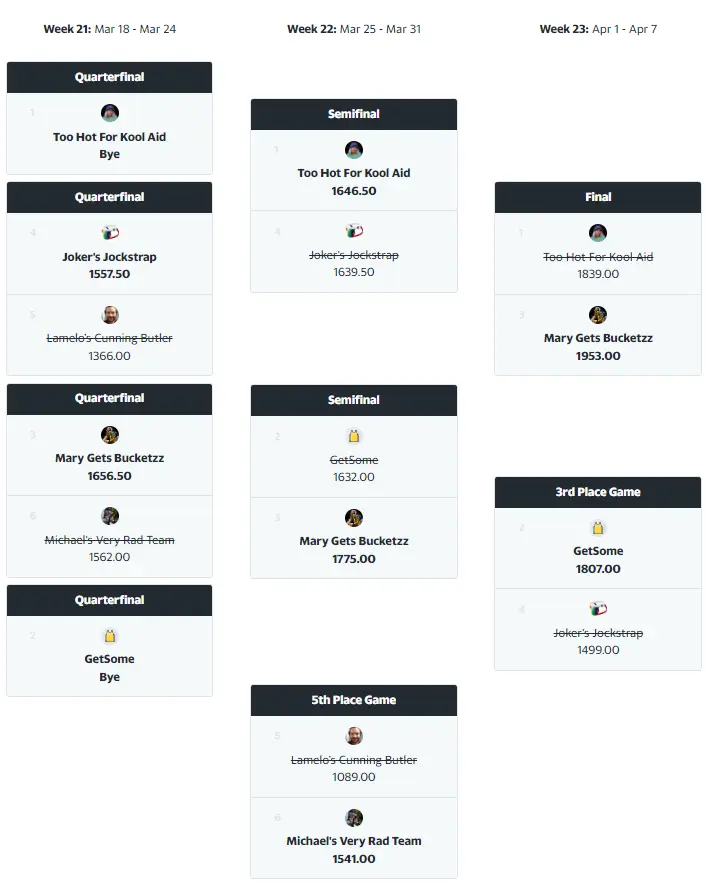This screenshot has width=706, height=883.
Task: Select GetSome's avatar in the Semifinal matchup
Action: point(354,437)
